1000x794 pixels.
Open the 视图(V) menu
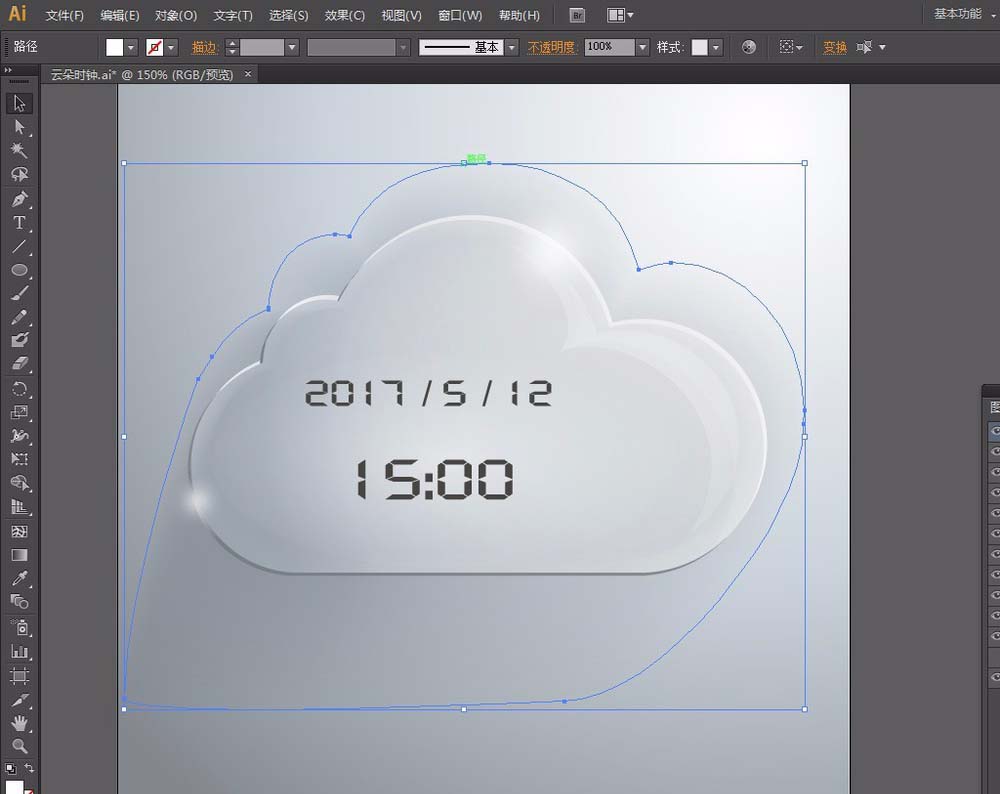point(401,15)
